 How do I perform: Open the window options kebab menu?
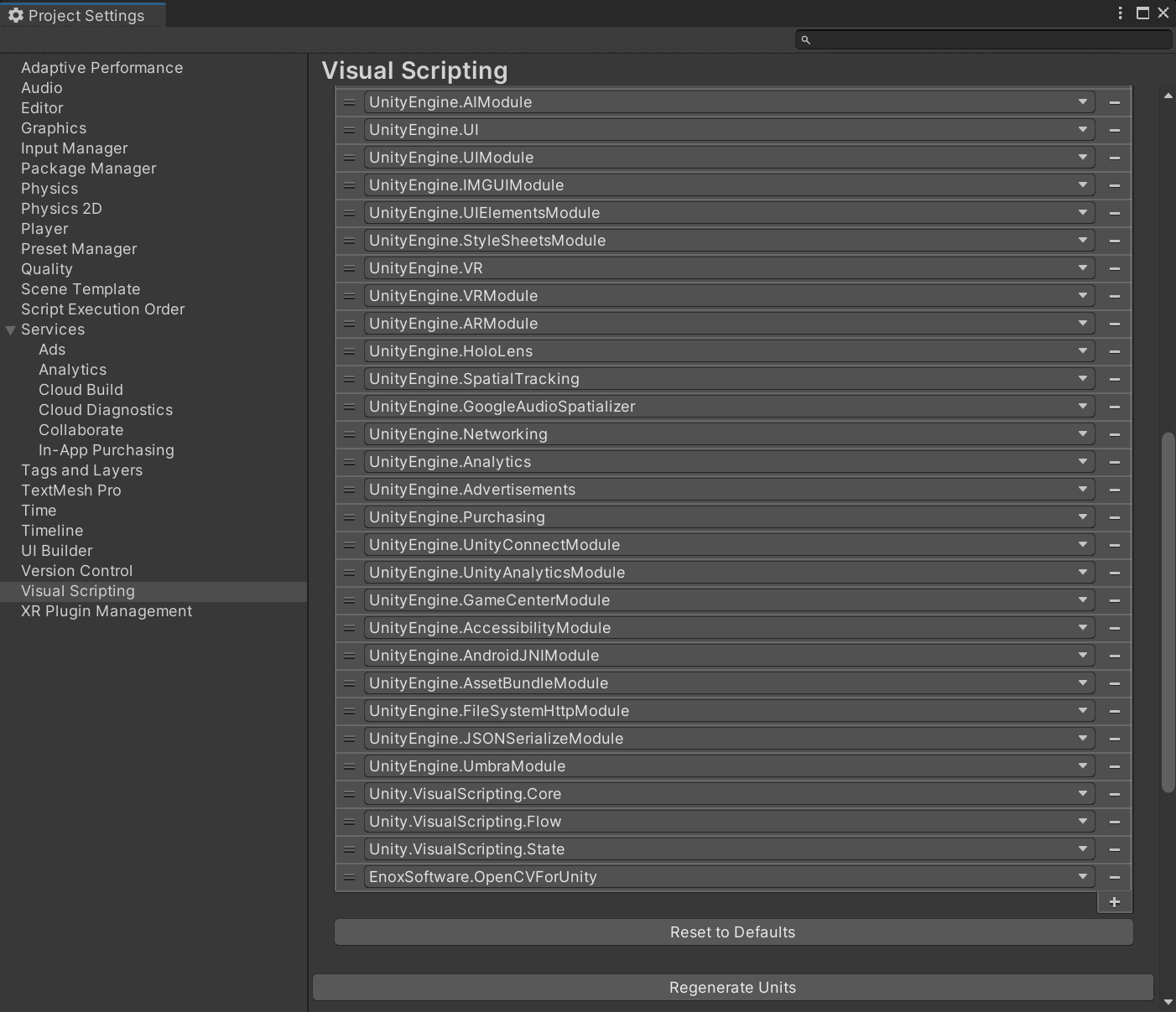1120,13
